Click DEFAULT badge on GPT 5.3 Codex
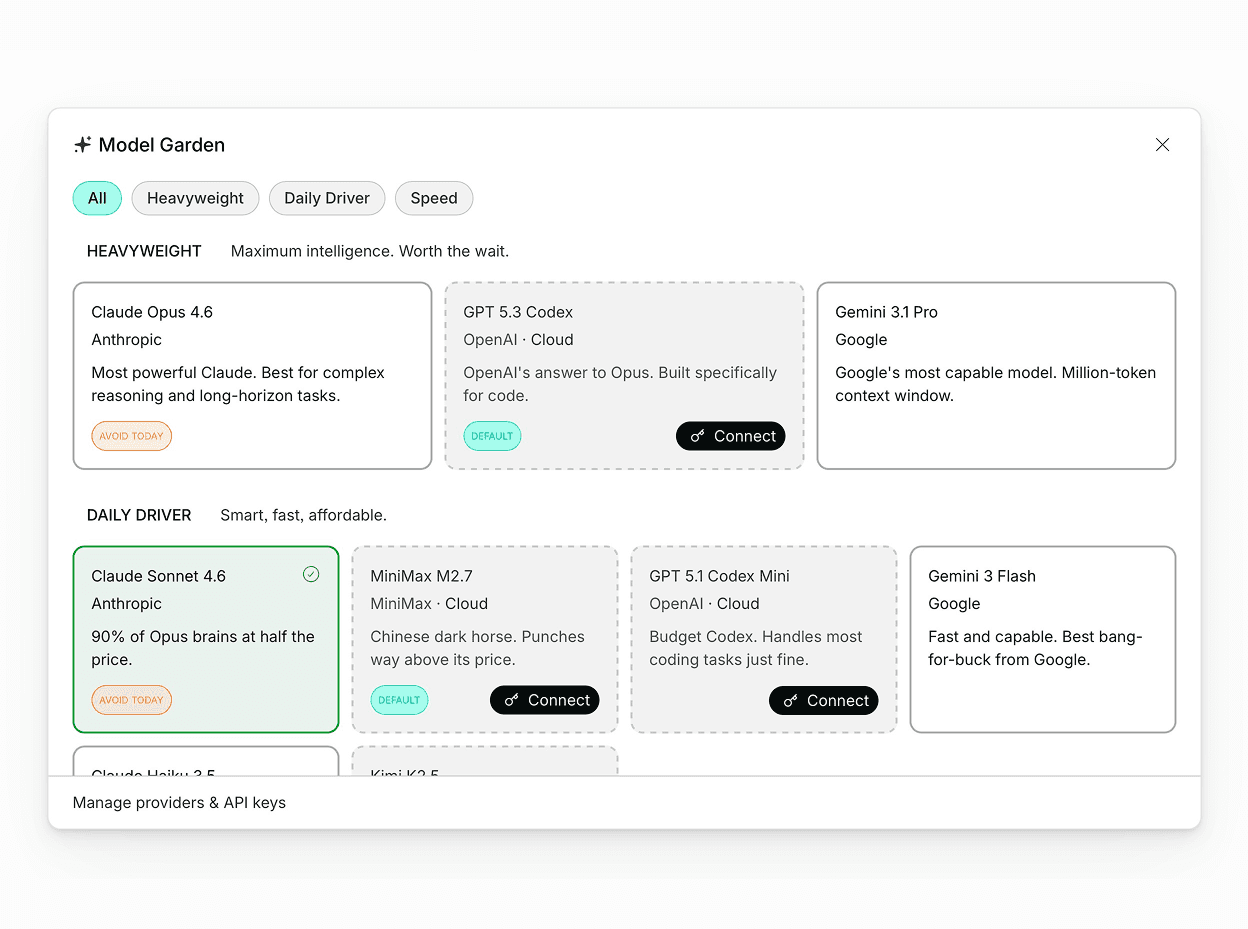The image size is (1248, 929). click(x=492, y=436)
